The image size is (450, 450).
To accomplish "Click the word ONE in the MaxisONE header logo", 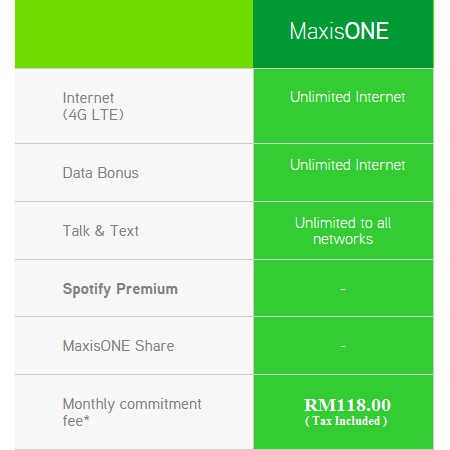I will coord(366,31).
